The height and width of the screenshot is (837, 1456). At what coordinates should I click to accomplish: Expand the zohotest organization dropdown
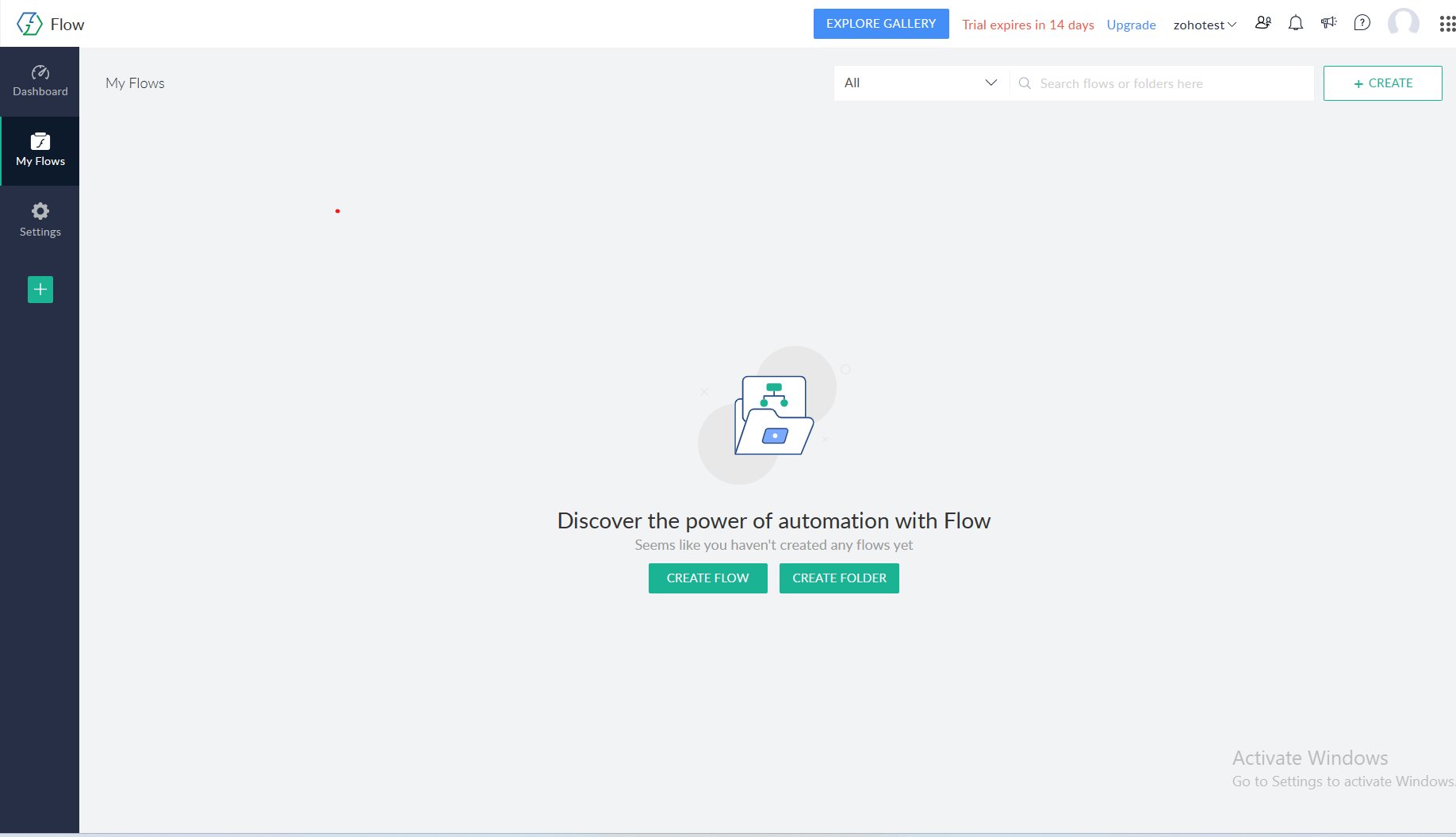tap(1205, 25)
